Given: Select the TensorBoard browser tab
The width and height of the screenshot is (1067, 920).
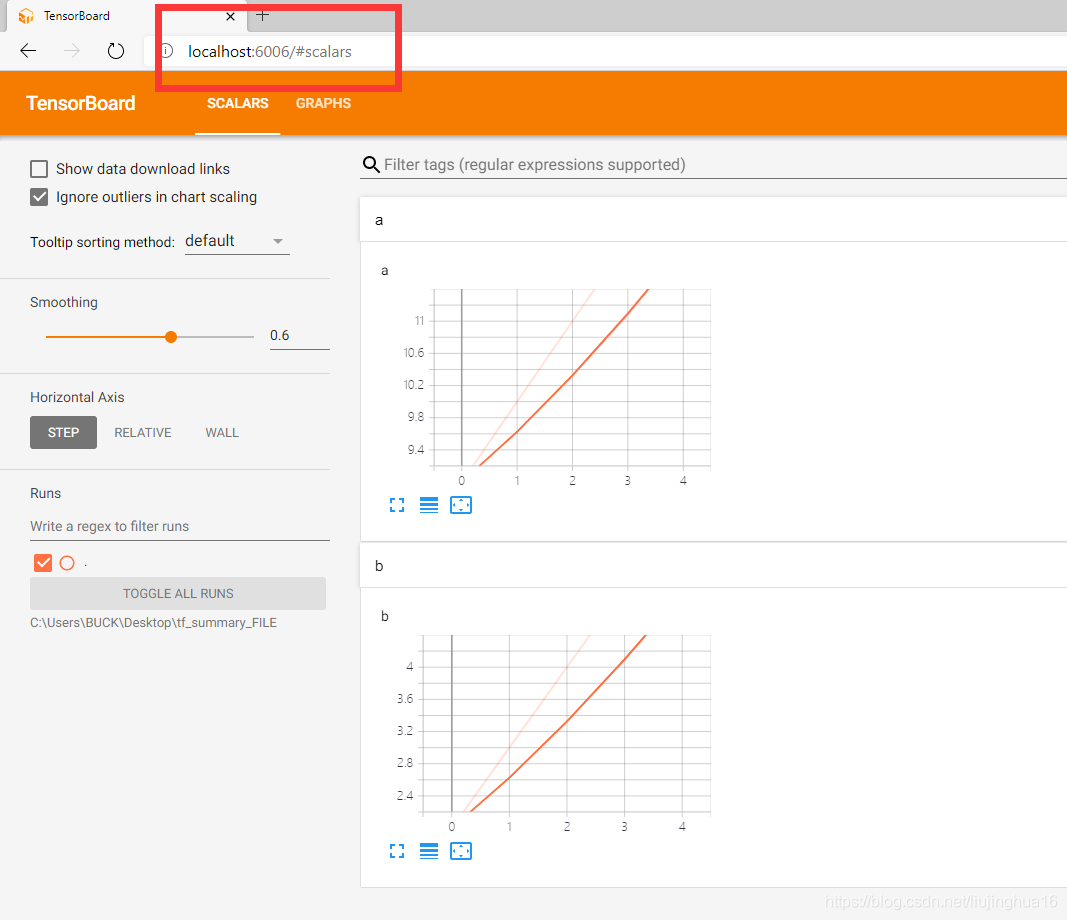Looking at the screenshot, I should (x=127, y=16).
